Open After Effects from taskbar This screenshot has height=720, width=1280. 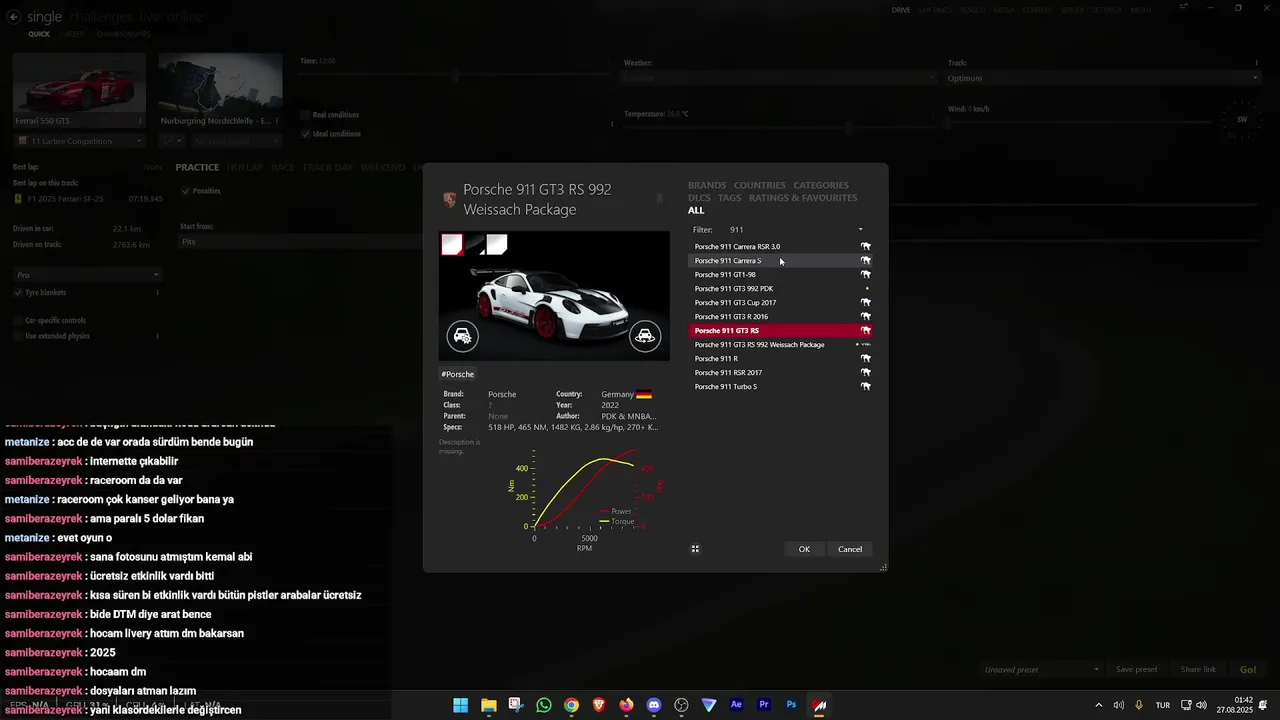click(737, 705)
